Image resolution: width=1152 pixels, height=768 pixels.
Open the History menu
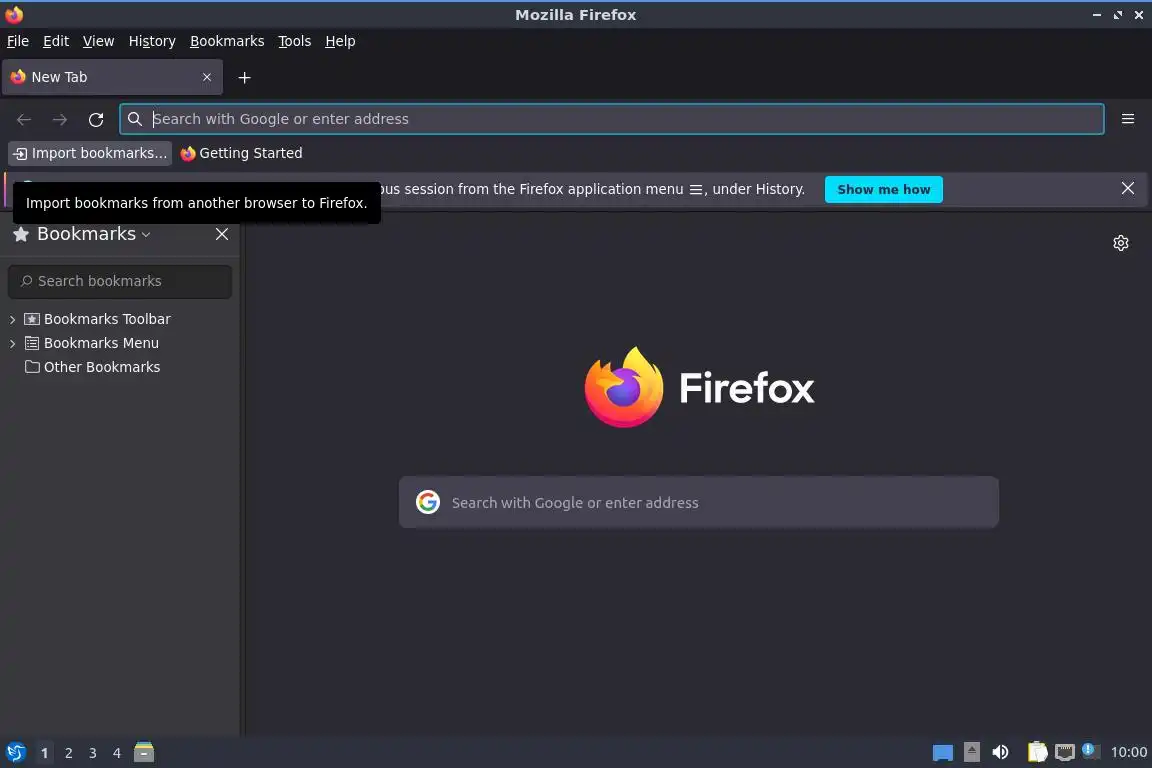tap(152, 41)
